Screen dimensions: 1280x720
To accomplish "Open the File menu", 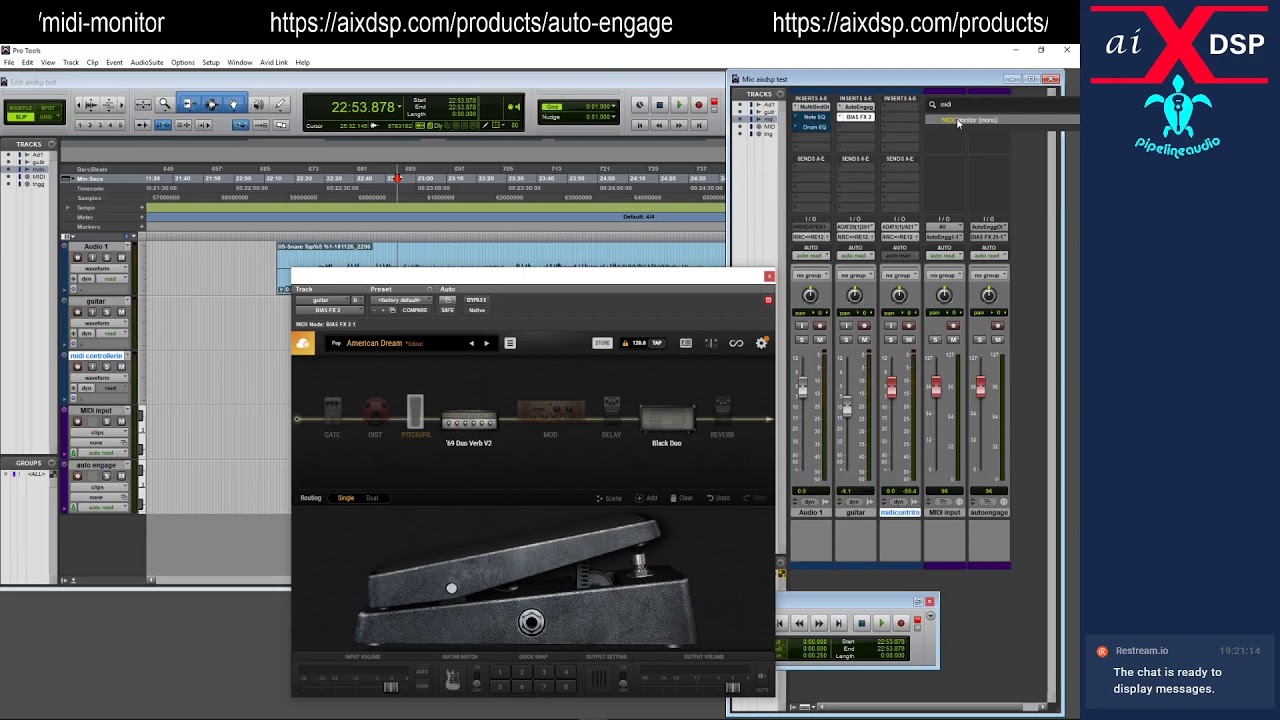I will [9, 62].
